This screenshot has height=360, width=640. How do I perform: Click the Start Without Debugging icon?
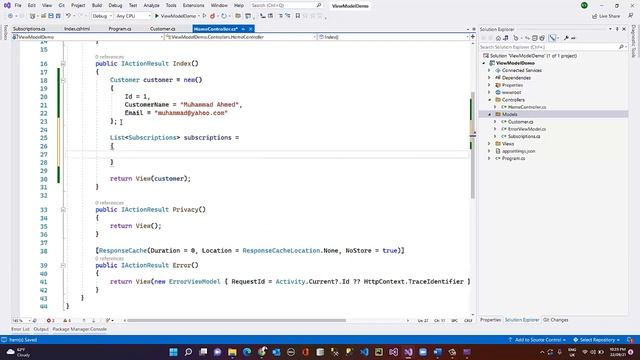[204, 16]
